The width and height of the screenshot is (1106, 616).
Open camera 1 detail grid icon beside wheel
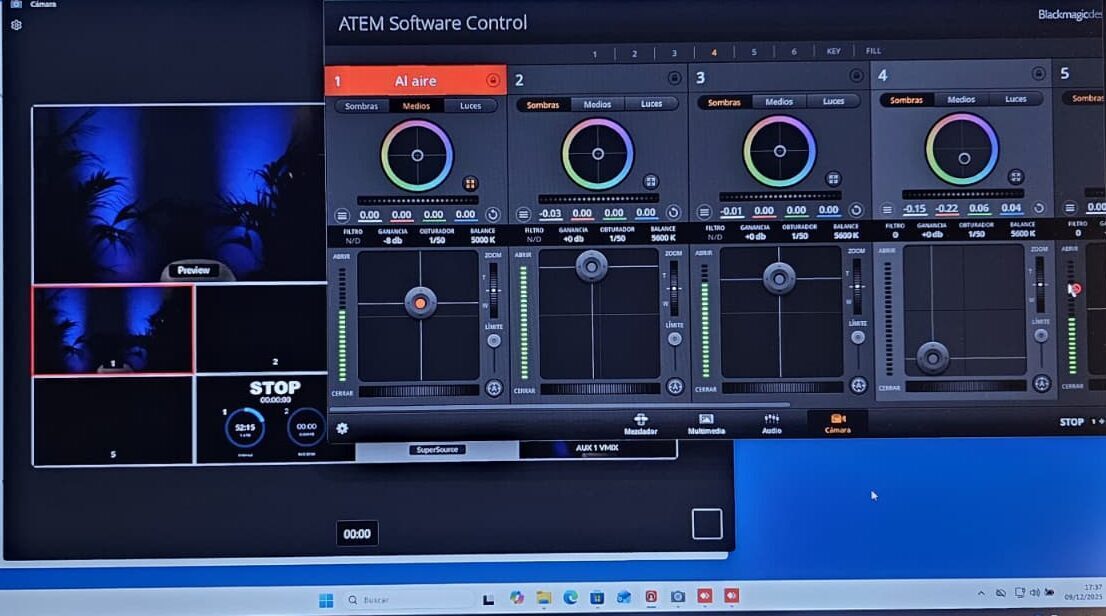[x=470, y=183]
